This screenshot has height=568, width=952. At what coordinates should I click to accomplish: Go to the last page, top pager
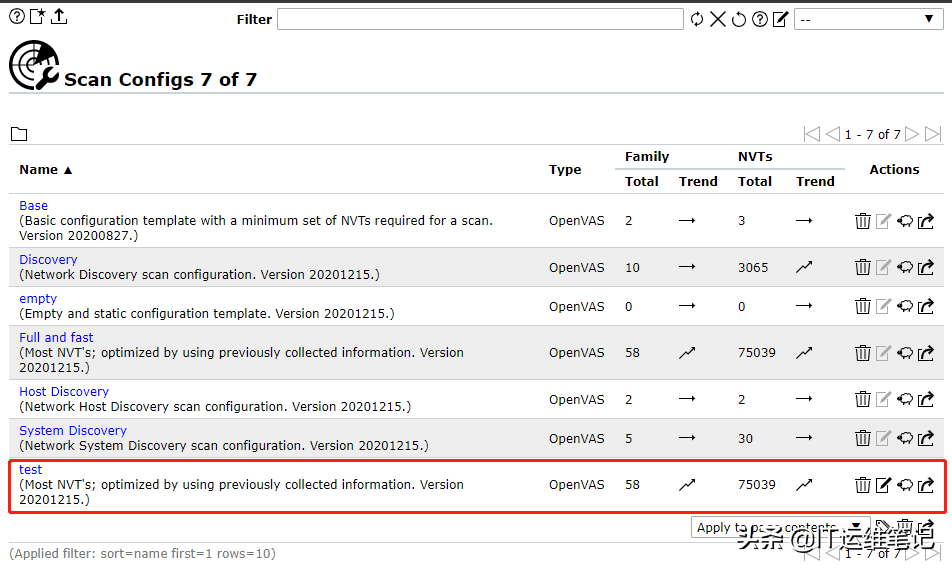click(933, 134)
